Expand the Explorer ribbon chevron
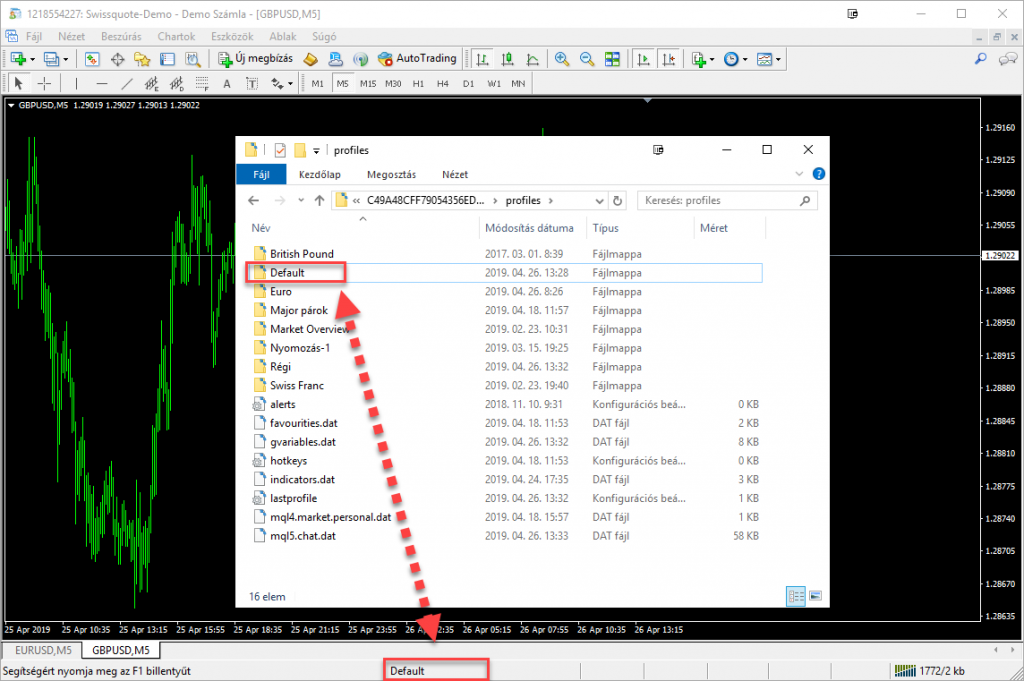Viewport: 1024px width, 681px height. 799,174
